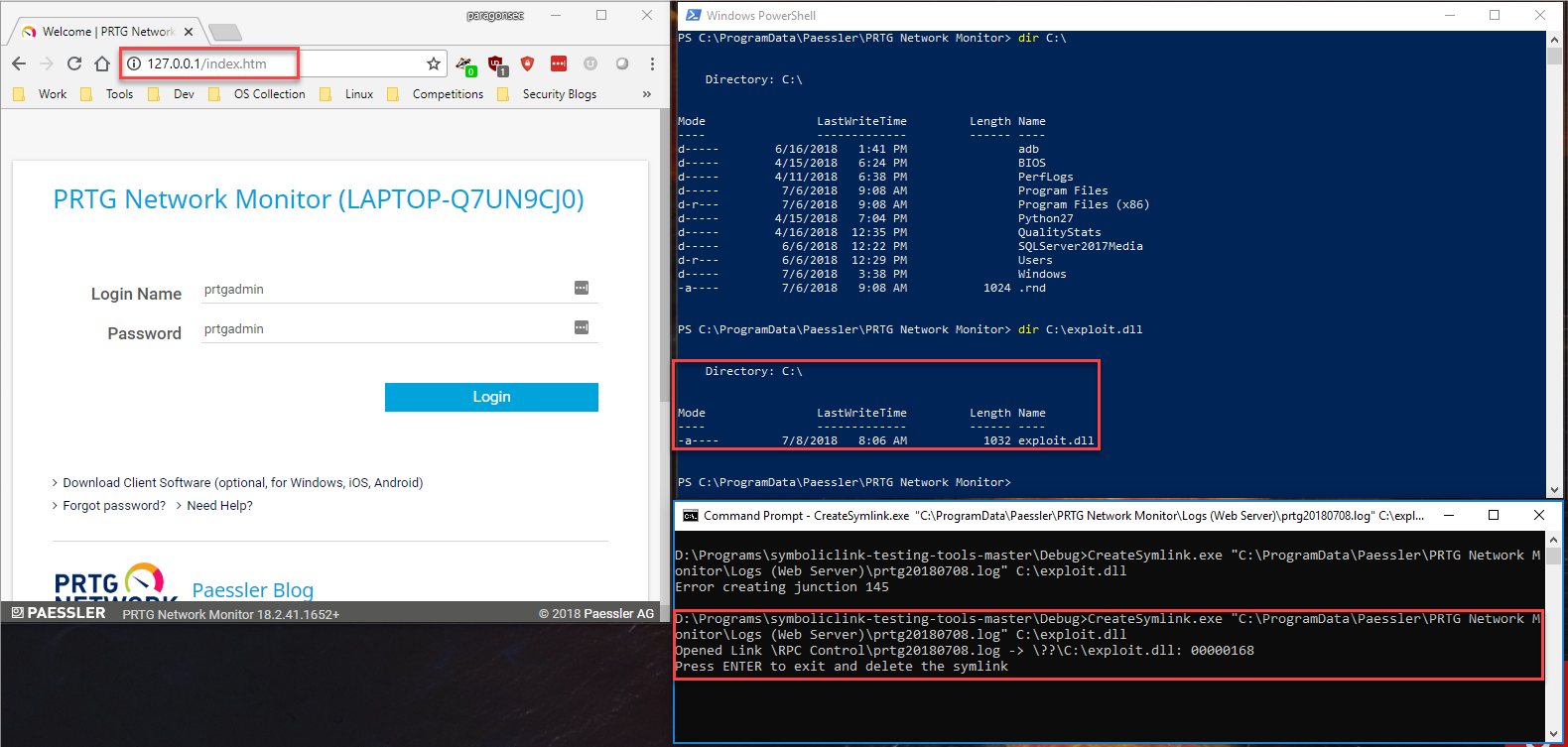This screenshot has height=747, width=1568.
Task: Click the Command Prompt window title icon
Action: click(x=690, y=516)
